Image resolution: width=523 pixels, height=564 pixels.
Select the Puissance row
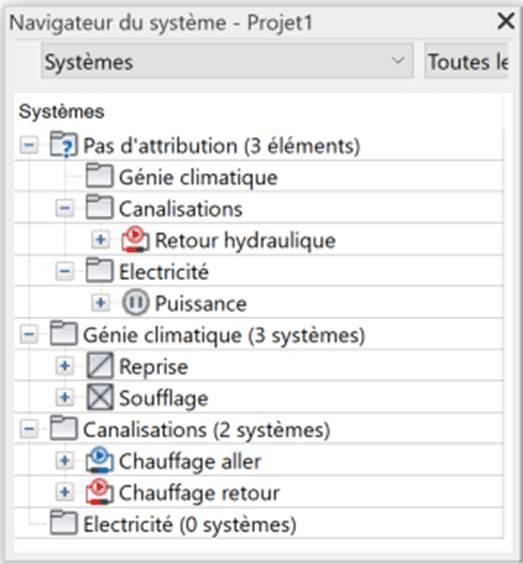pos(259,303)
